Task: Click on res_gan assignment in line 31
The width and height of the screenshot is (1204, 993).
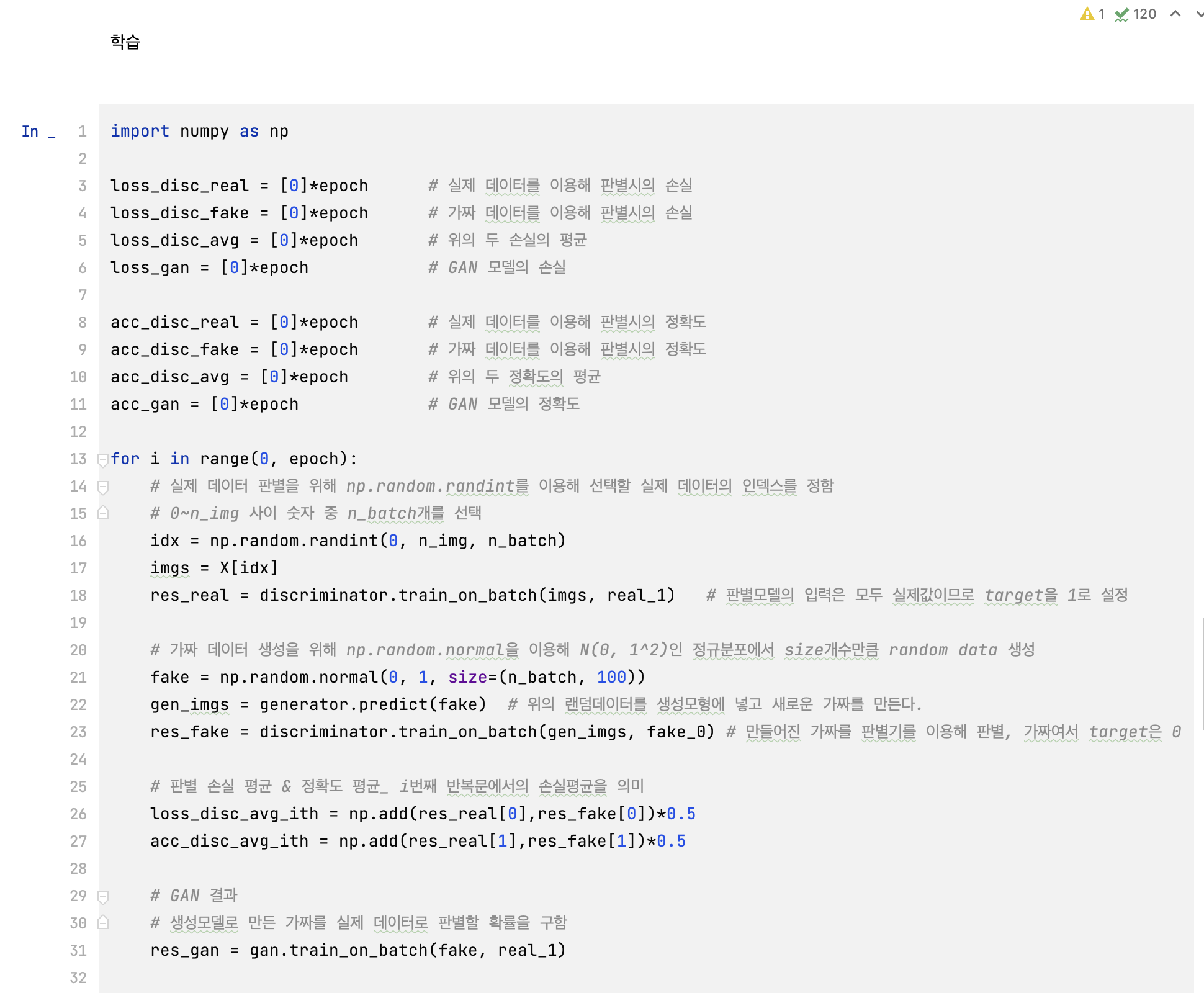Action: tap(184, 951)
